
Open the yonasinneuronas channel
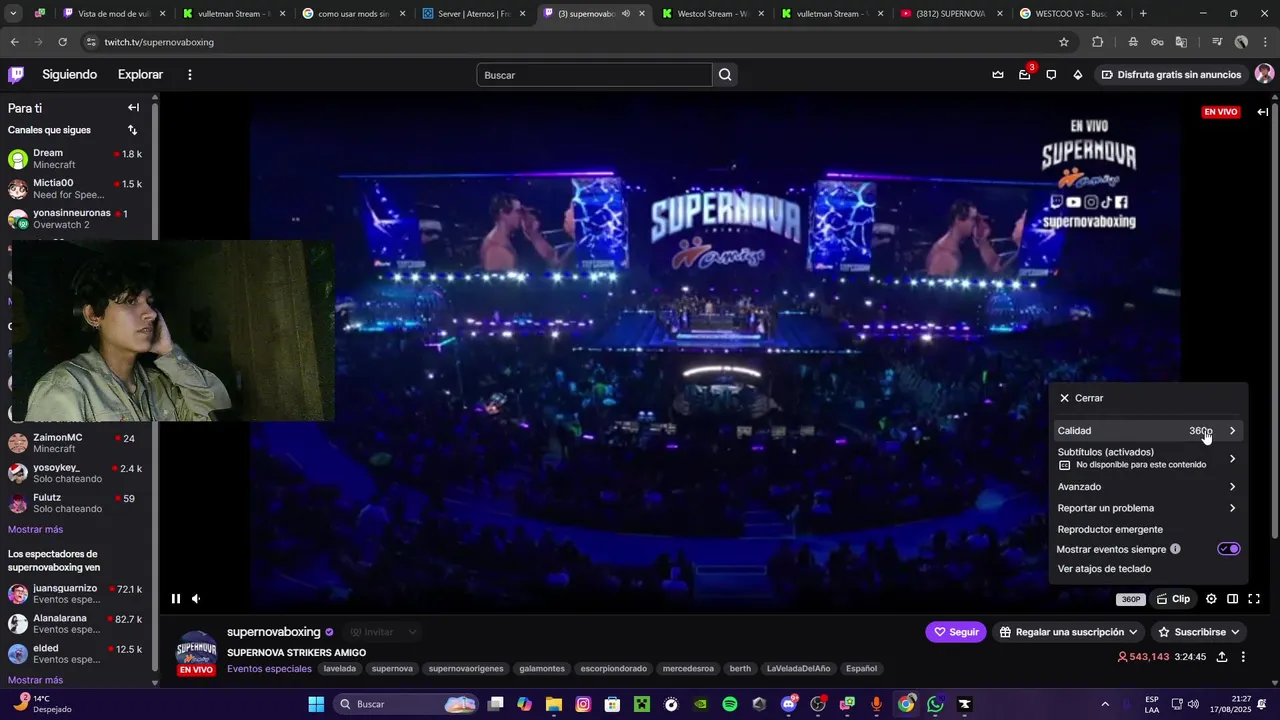click(75, 219)
